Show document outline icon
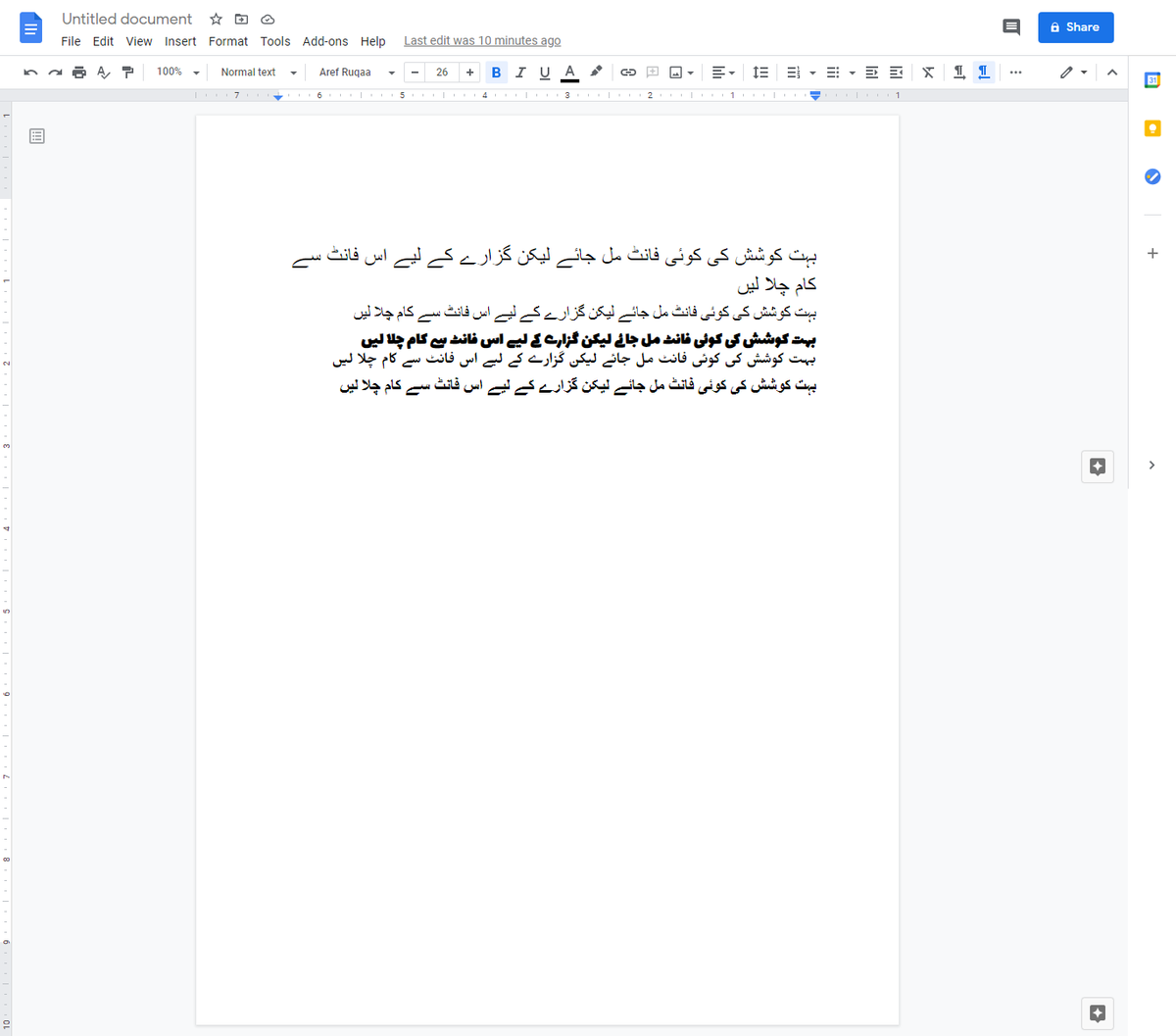1176x1036 pixels. [37, 136]
